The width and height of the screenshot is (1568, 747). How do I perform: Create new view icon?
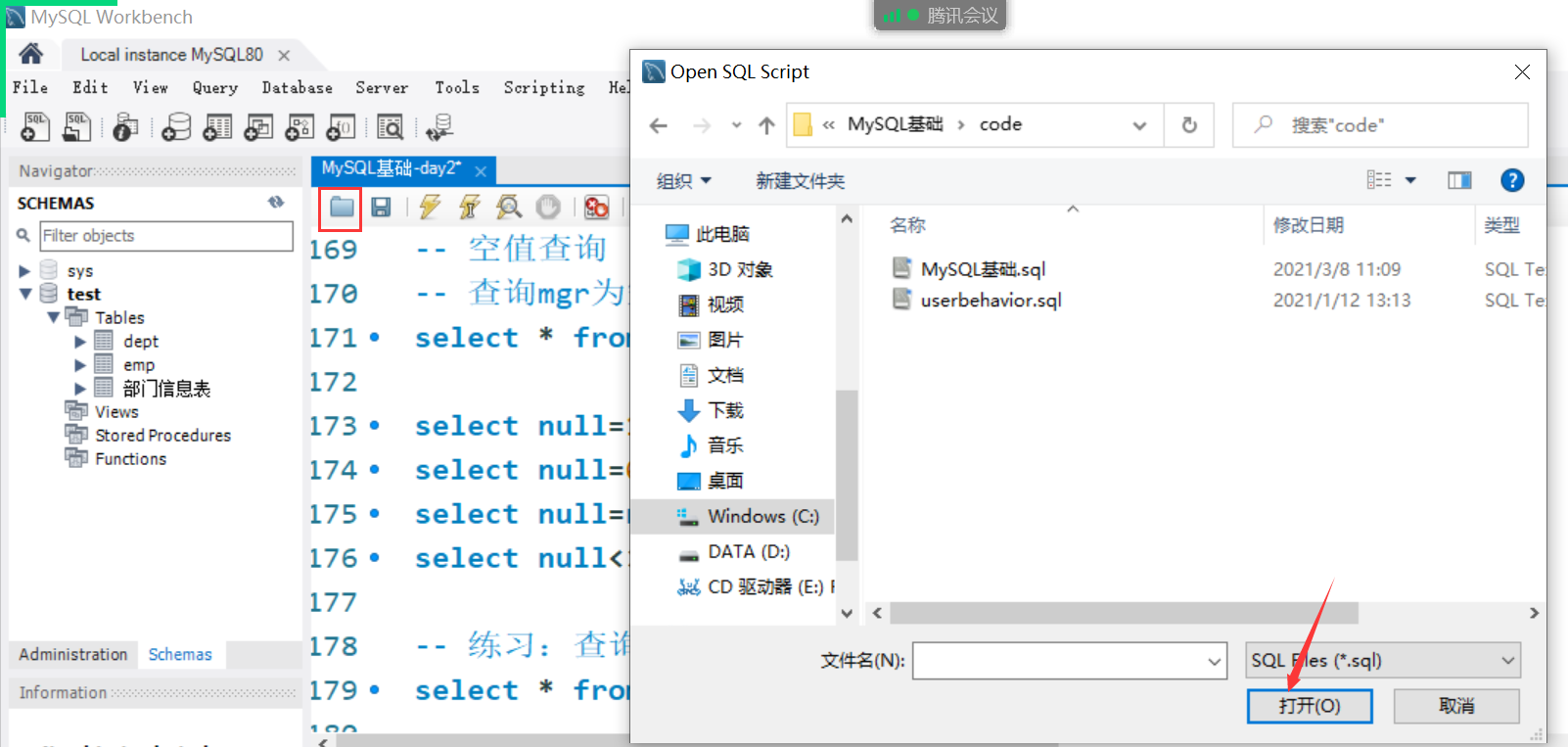tap(258, 126)
